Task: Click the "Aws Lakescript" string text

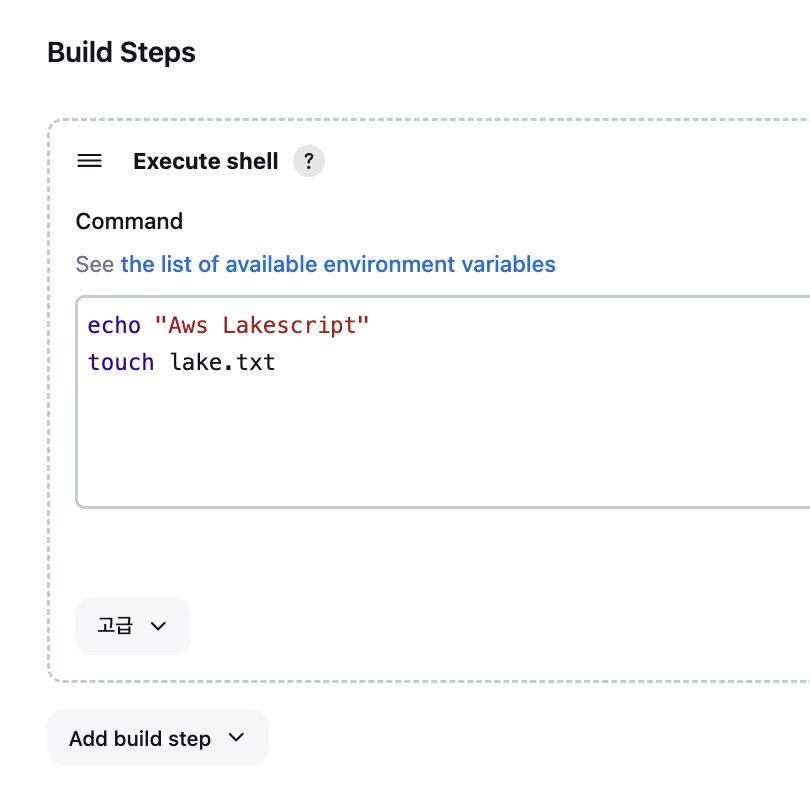Action: 262,325
